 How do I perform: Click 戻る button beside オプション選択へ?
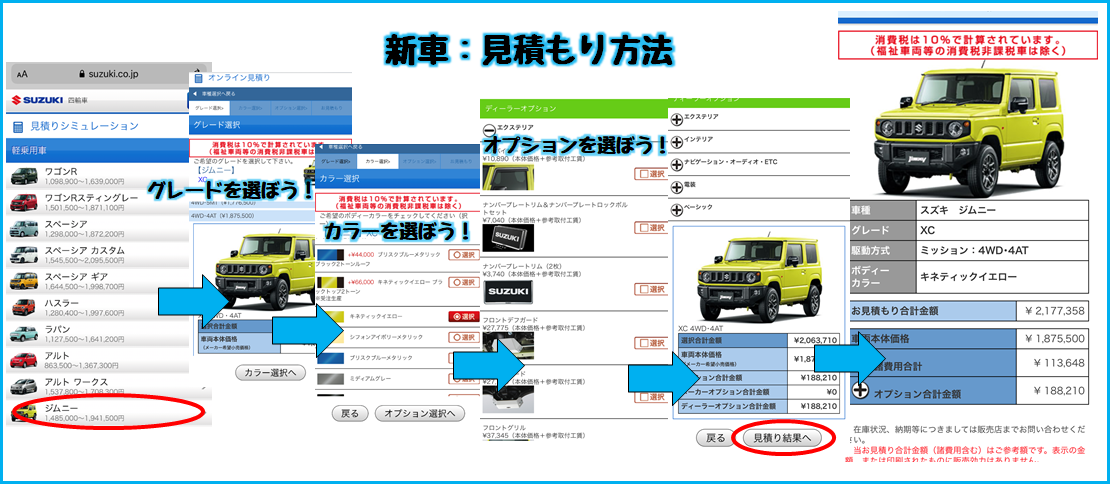coord(350,413)
